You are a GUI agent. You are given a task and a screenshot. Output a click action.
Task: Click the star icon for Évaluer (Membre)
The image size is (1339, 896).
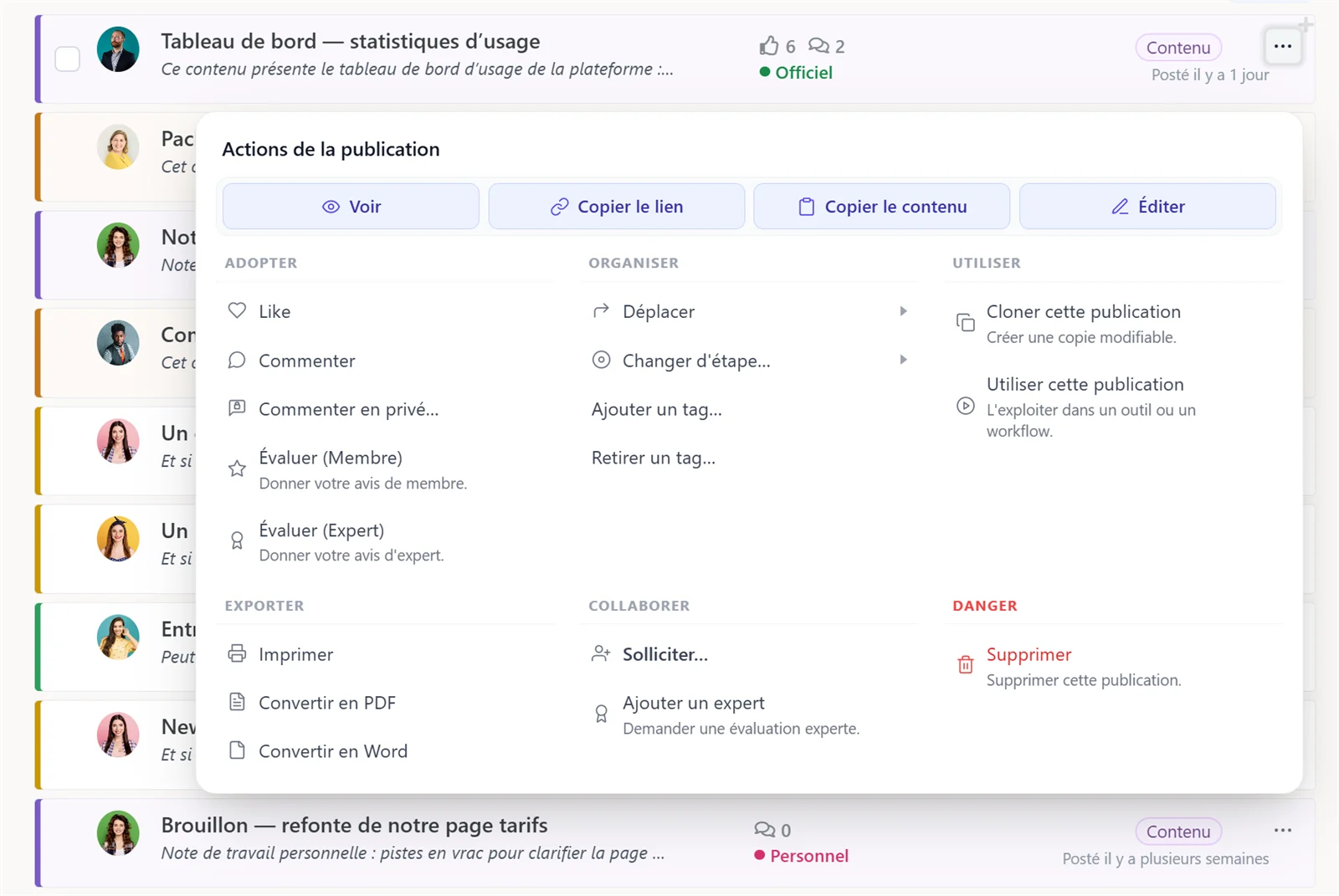(x=237, y=468)
